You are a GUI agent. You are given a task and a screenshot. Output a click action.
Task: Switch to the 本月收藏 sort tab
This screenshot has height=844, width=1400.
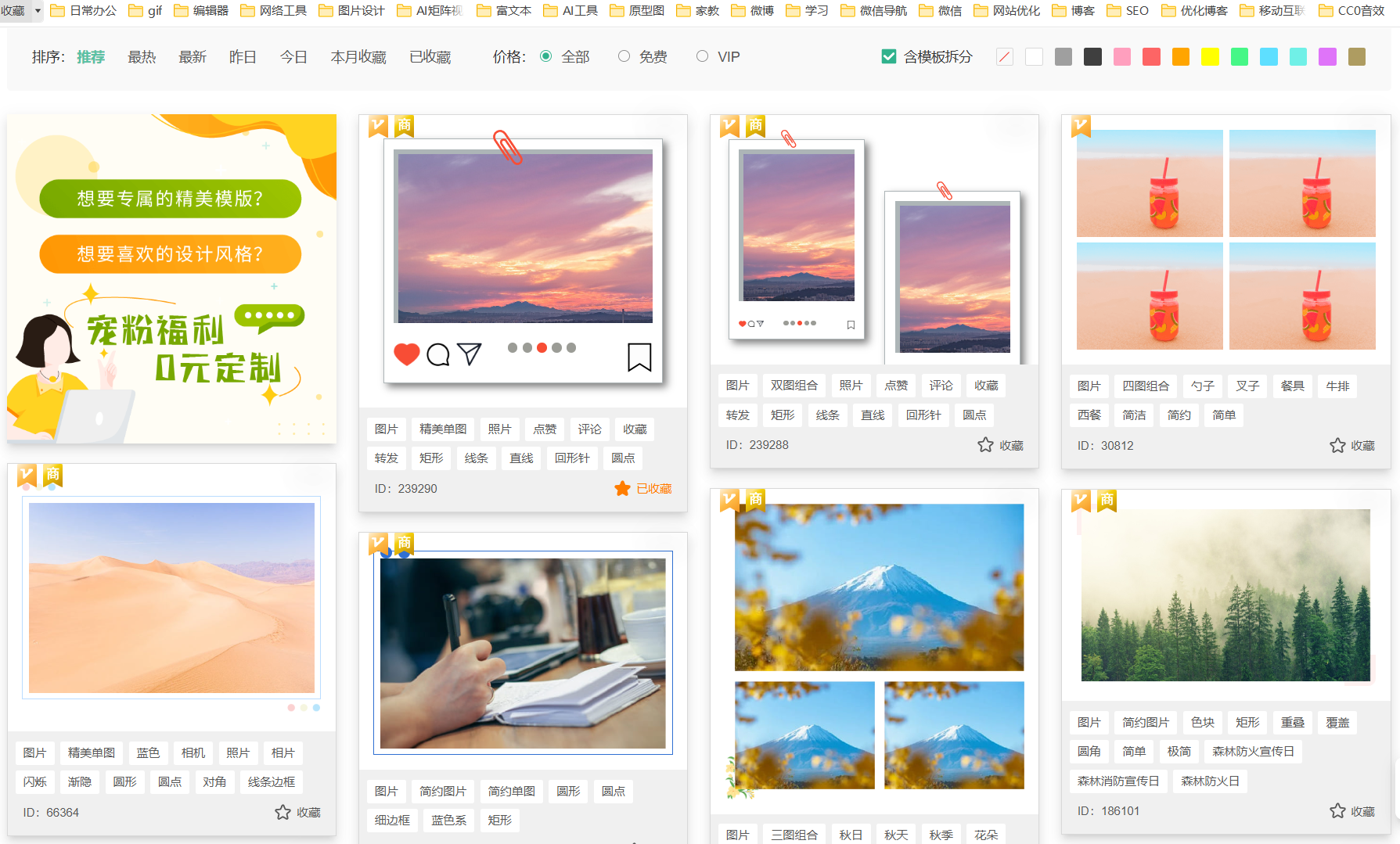pos(358,57)
